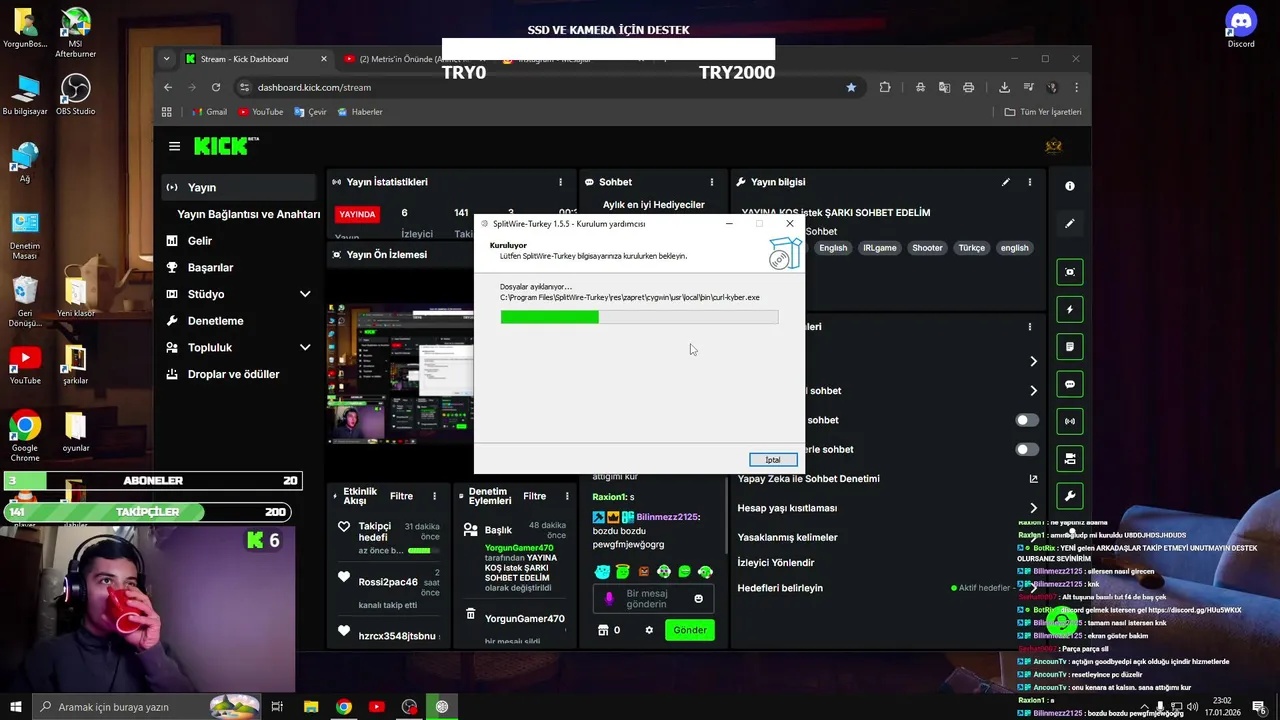Open Chrome extensions puzzle icon

tap(885, 87)
